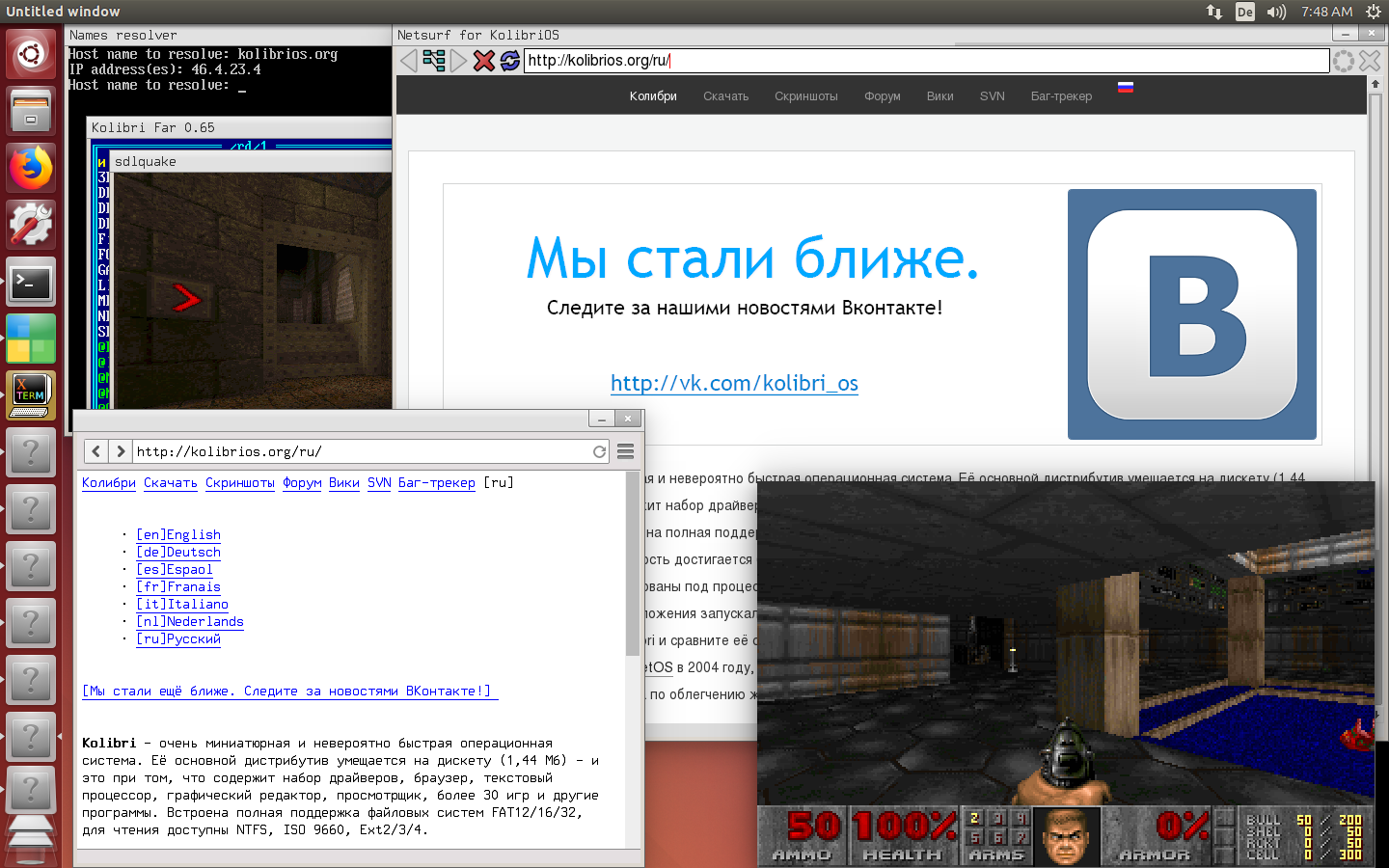Open Вики nav item in Netsurf page
This screenshot has width=1389, height=868.
940,96
